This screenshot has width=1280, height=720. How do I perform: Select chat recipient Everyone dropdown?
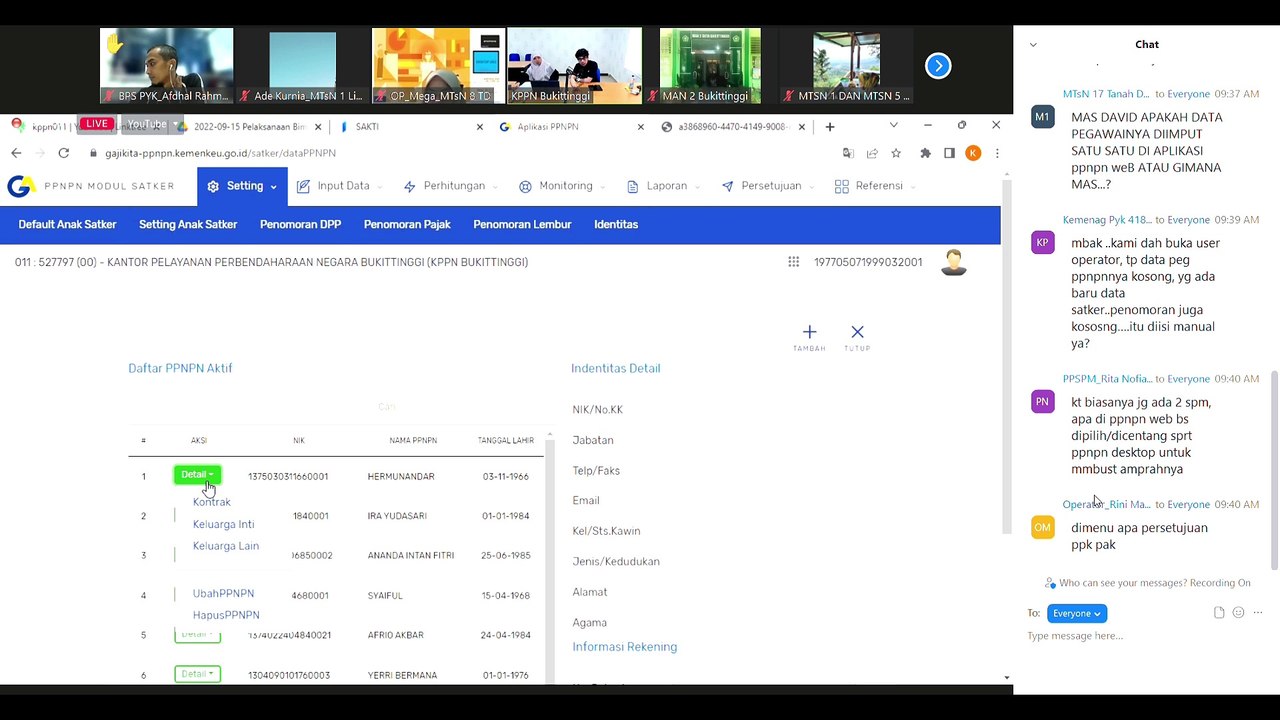1077,613
